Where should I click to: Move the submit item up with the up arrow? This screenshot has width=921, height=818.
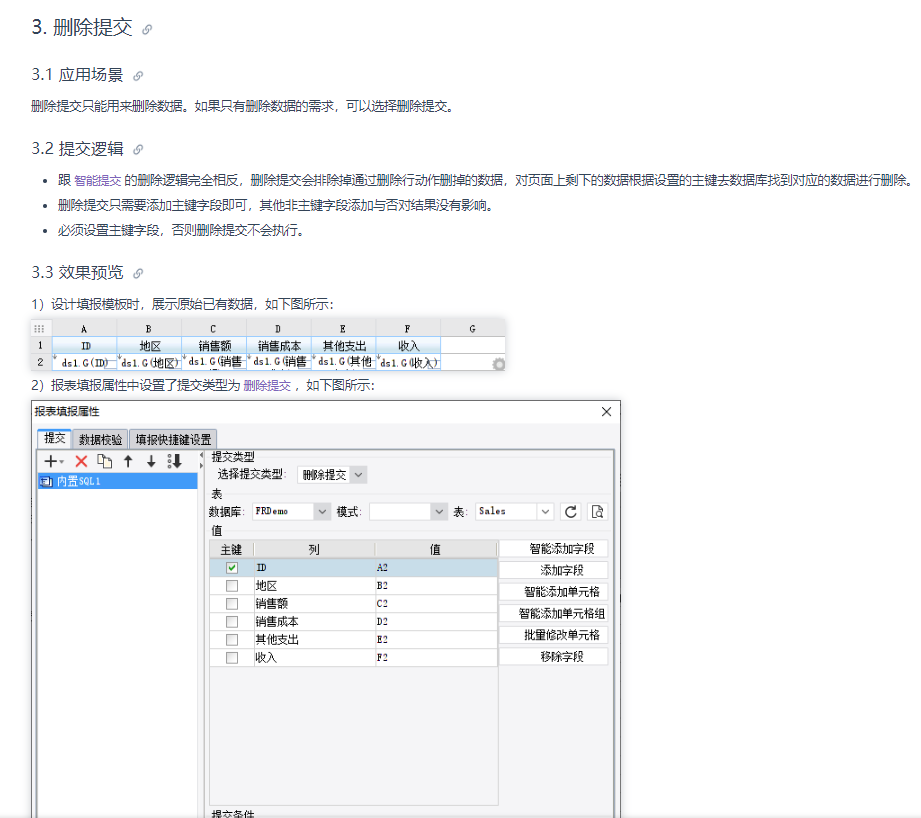coord(128,462)
